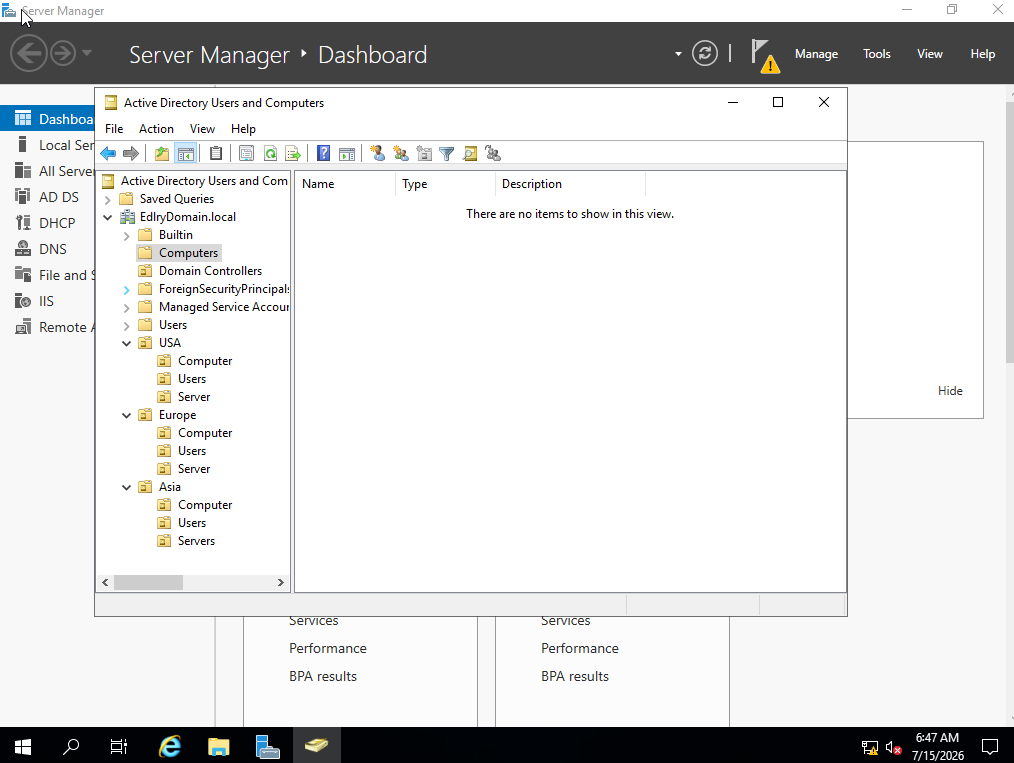
Task: Expand the Builtin container
Action: (127, 236)
